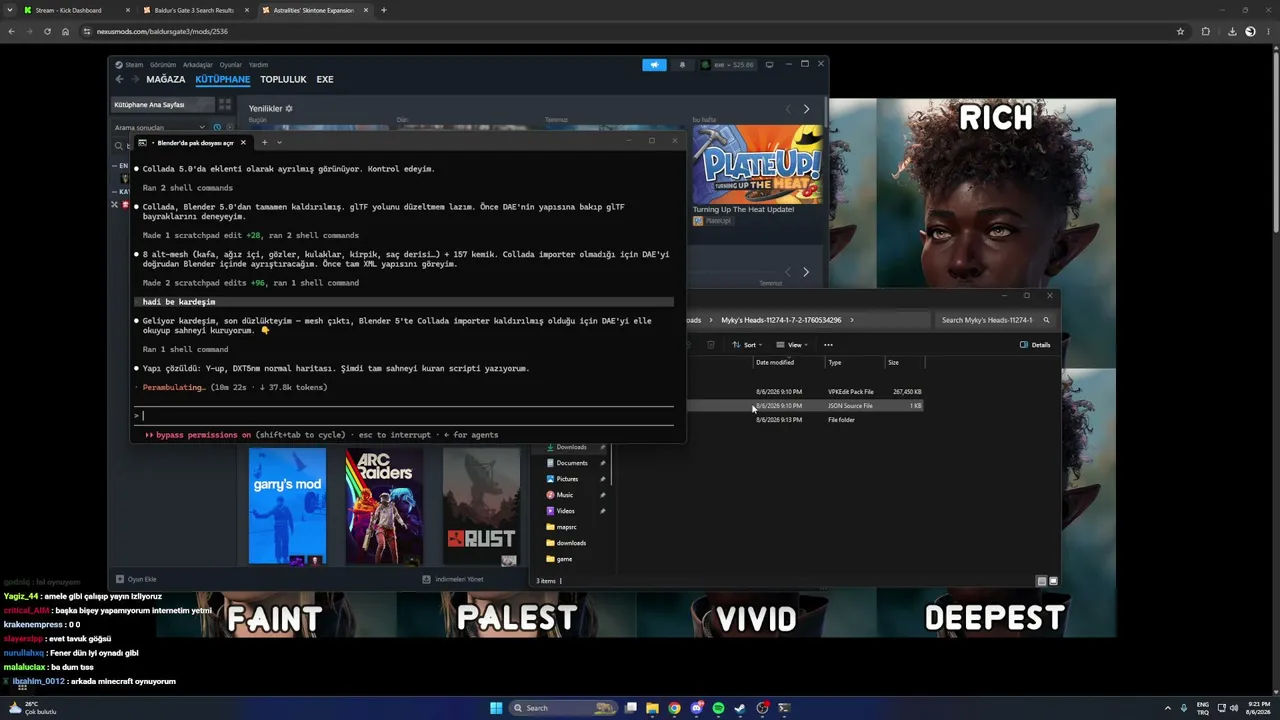Viewport: 1280px width, 720px height.
Task: Click the Windows Start button
Action: point(496,708)
